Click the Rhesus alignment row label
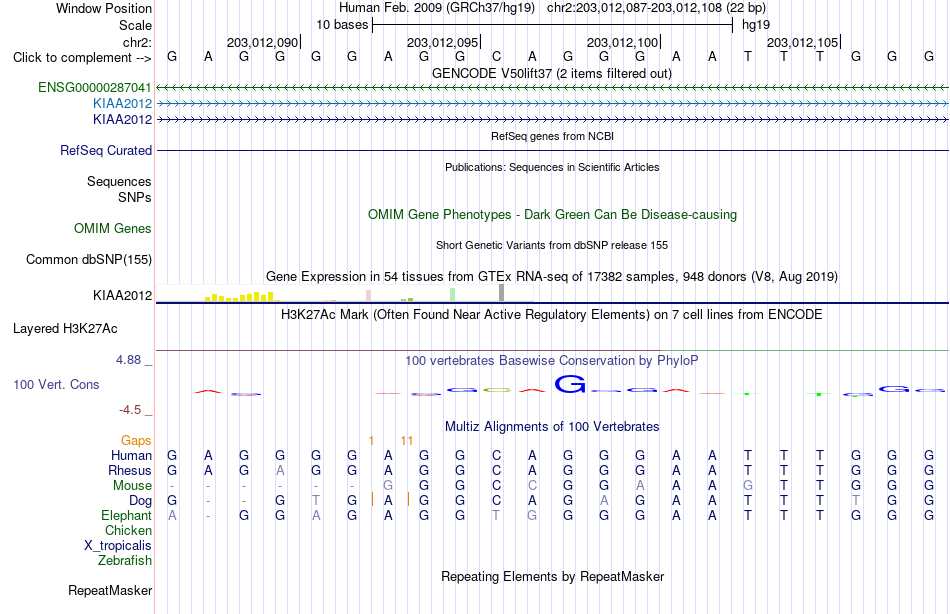The height and width of the screenshot is (614, 950). [130, 471]
